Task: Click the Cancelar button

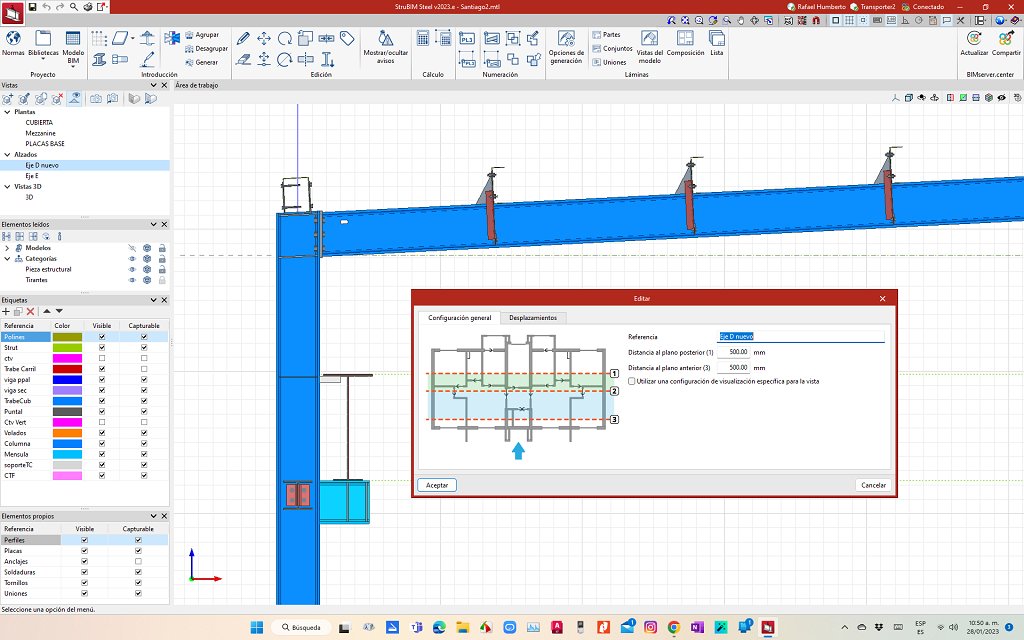Action: pyautogui.click(x=873, y=485)
